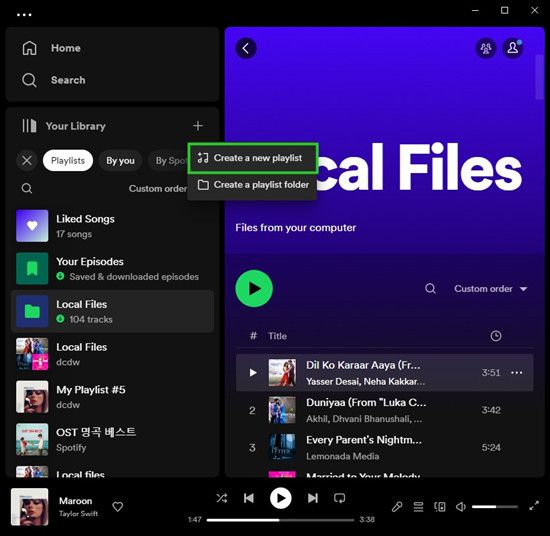Seek in the song progress bar

click(280, 520)
